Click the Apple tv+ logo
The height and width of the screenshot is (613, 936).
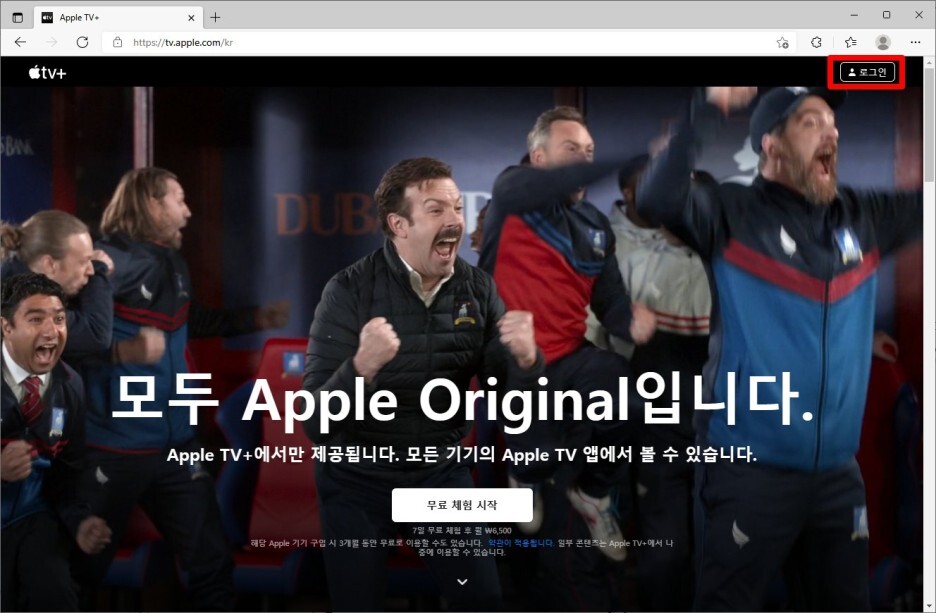click(47, 73)
